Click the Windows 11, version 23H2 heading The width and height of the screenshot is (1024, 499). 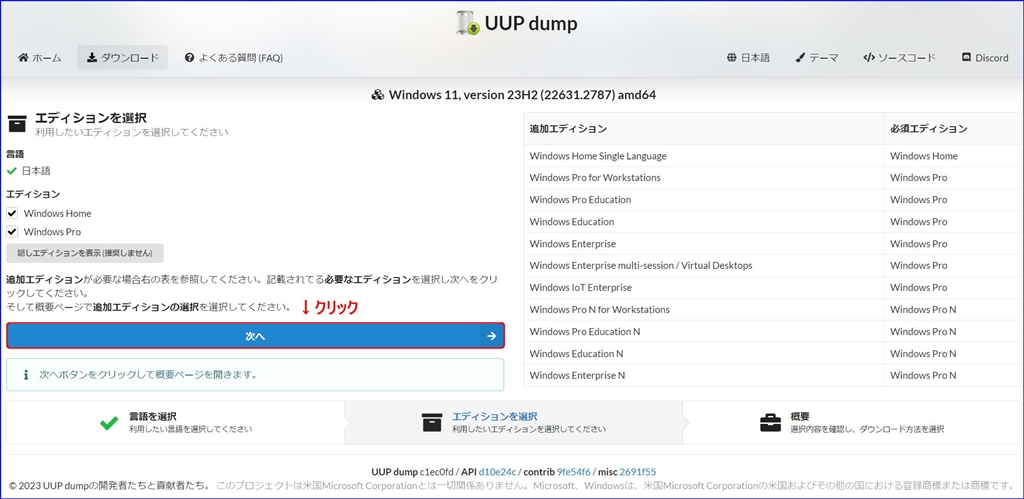pos(522,95)
